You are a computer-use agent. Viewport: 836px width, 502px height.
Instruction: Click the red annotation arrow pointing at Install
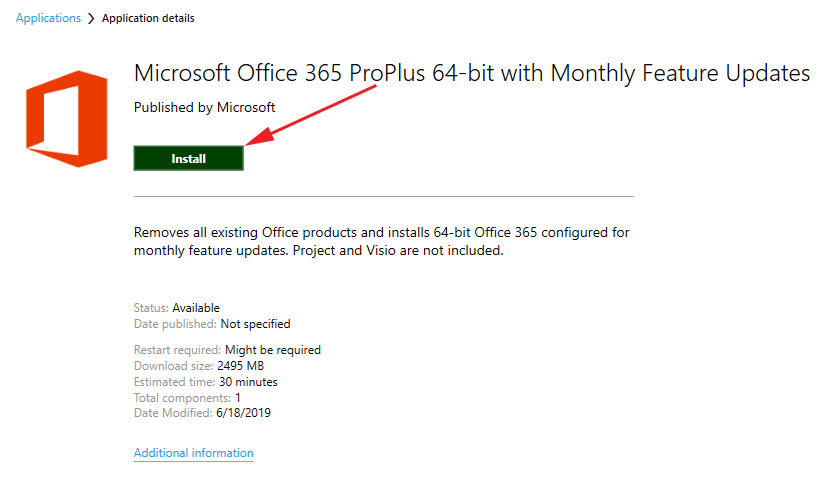click(311, 115)
